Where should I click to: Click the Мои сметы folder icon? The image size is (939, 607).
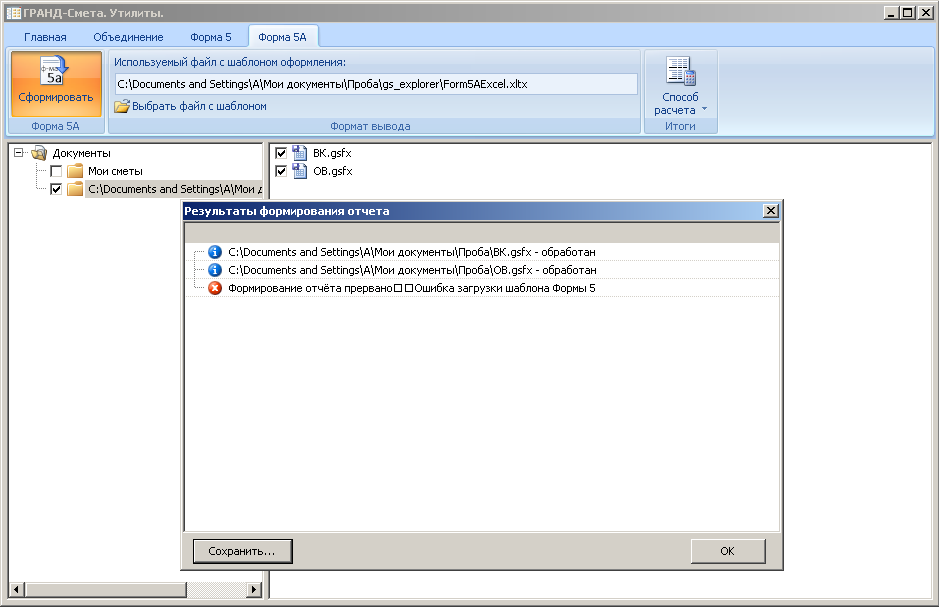[75, 171]
